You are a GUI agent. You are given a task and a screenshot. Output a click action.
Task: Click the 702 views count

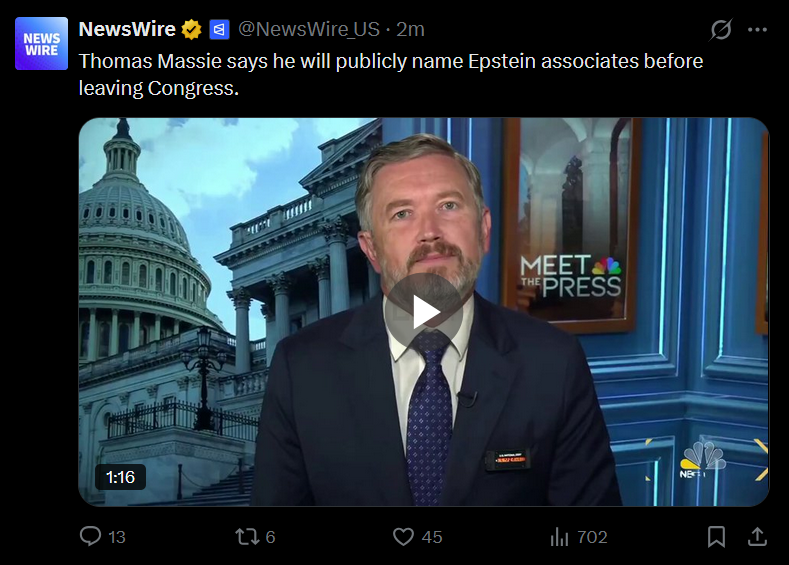tap(592, 537)
